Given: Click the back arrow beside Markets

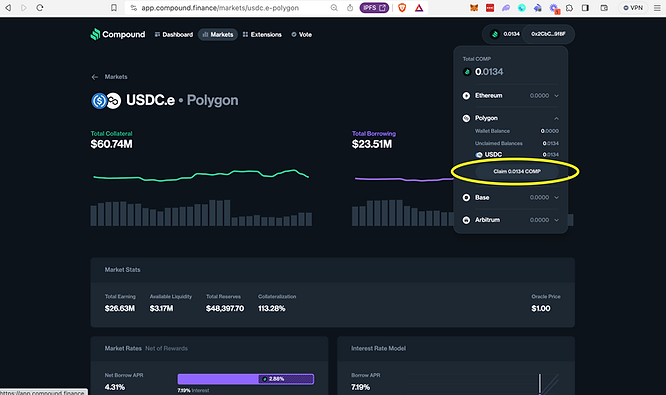Looking at the screenshot, I should click(94, 77).
